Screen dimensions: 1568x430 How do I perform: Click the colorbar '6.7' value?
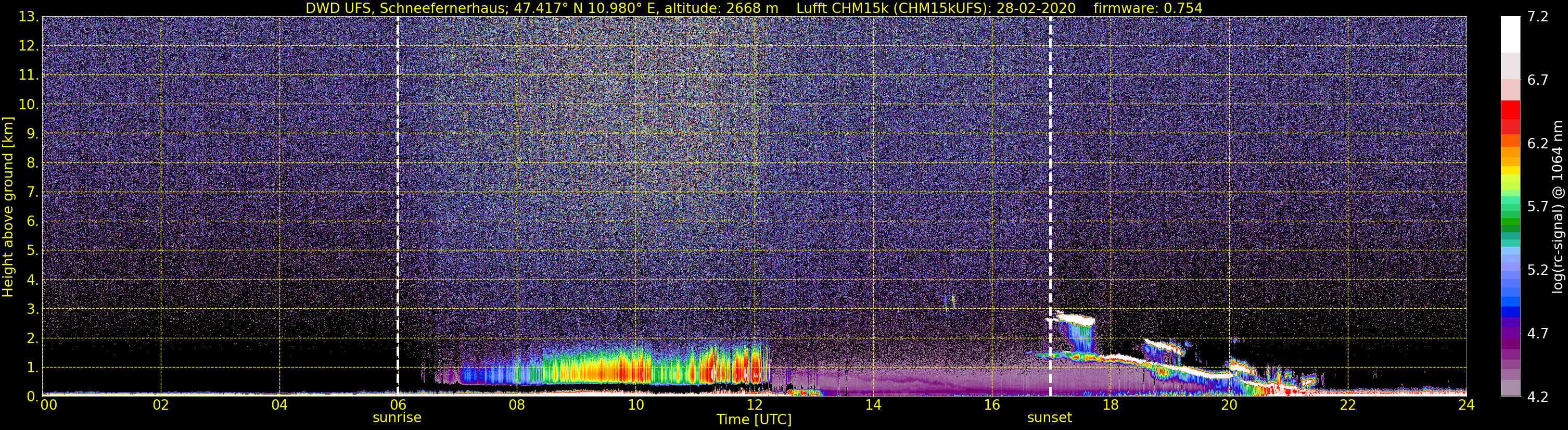tap(1538, 80)
